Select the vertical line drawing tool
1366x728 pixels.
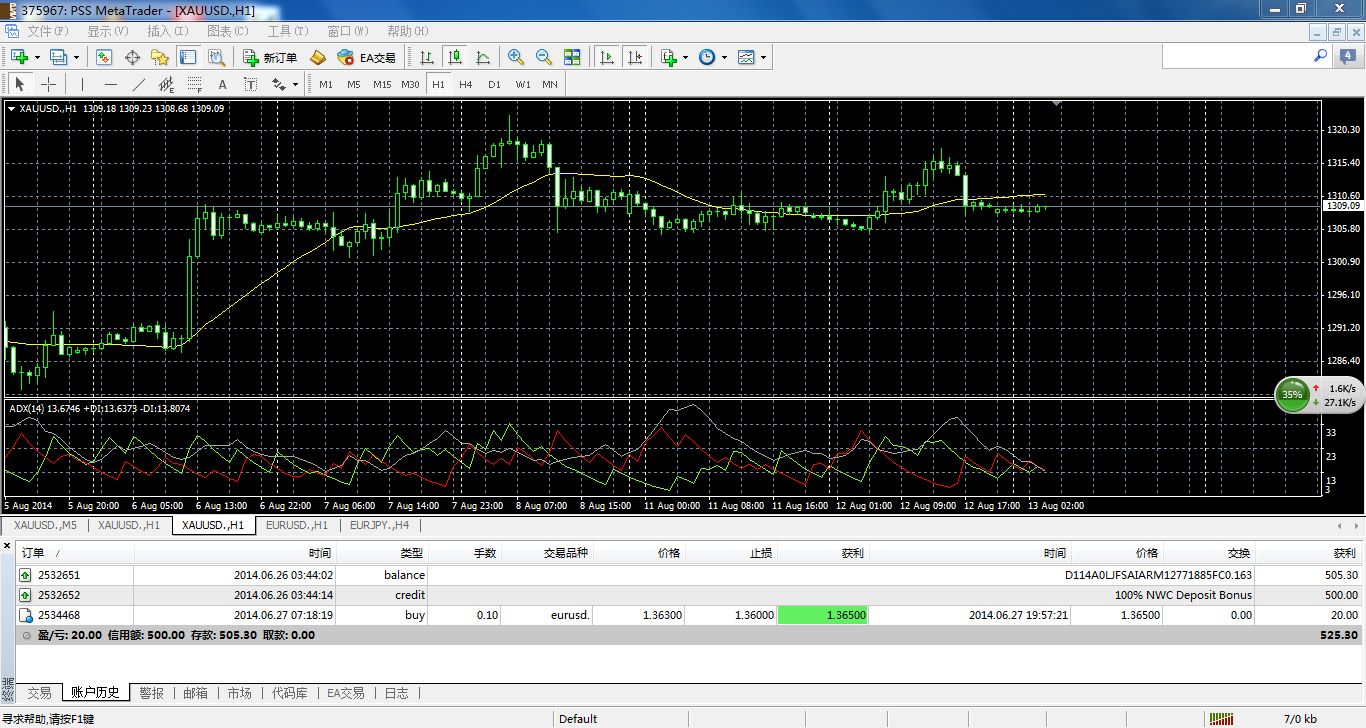click(82, 84)
